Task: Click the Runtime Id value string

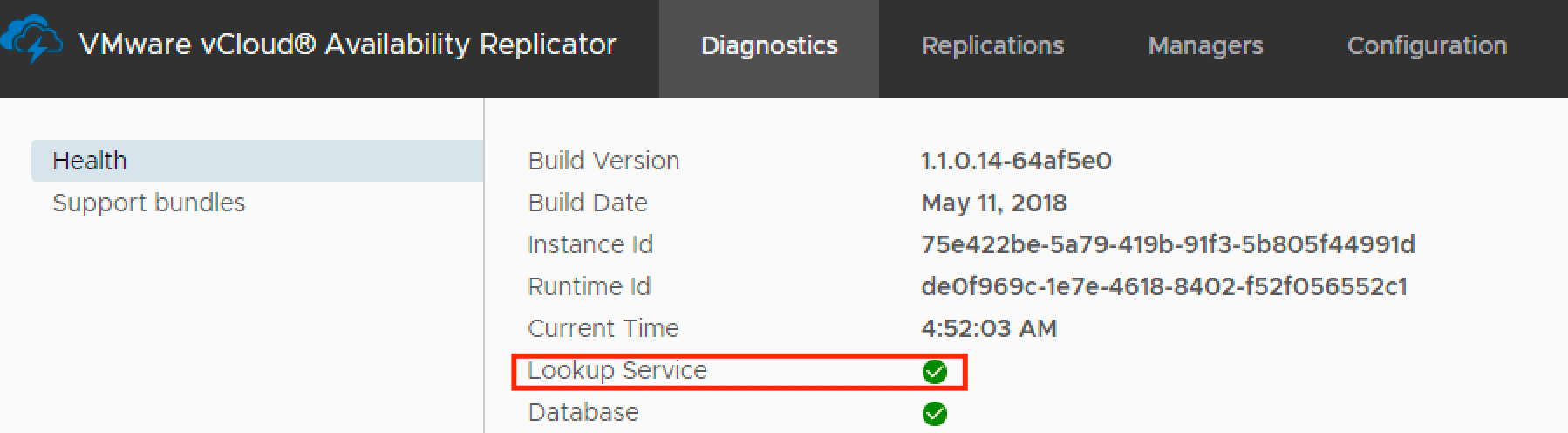Action: pos(1164,286)
